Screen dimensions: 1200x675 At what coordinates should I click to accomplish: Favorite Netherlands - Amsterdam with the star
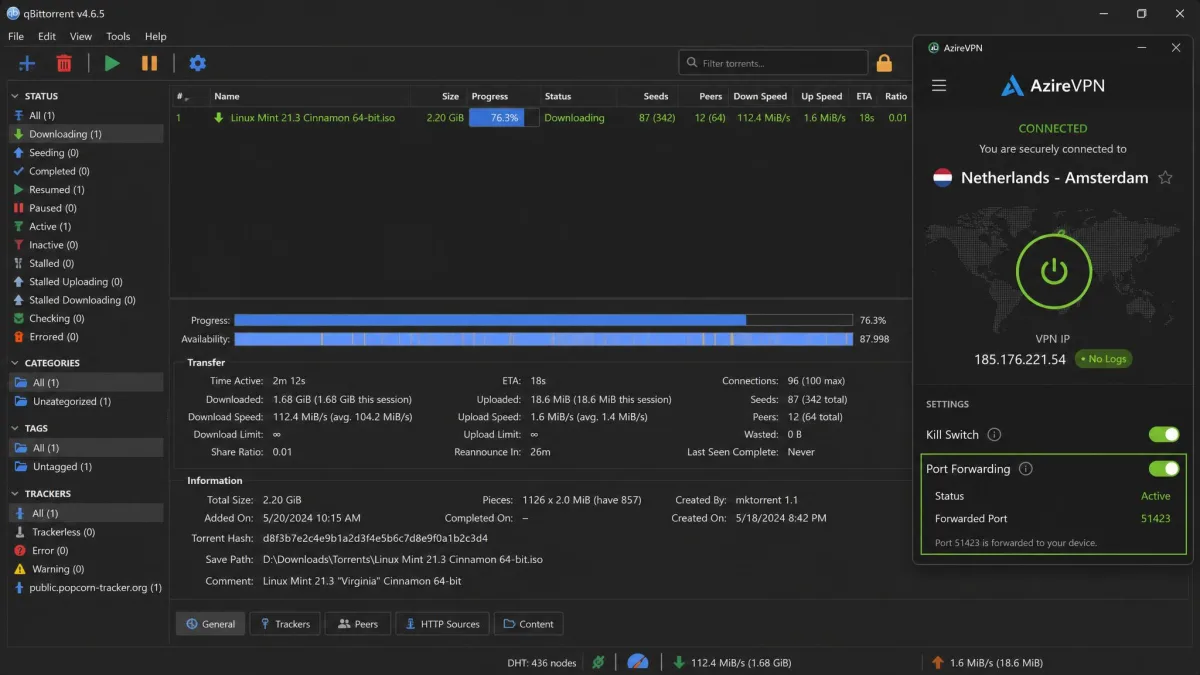(x=1165, y=178)
